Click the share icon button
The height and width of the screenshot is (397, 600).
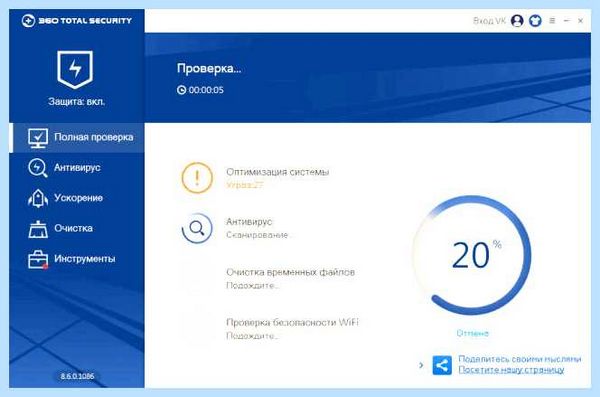pos(442,365)
